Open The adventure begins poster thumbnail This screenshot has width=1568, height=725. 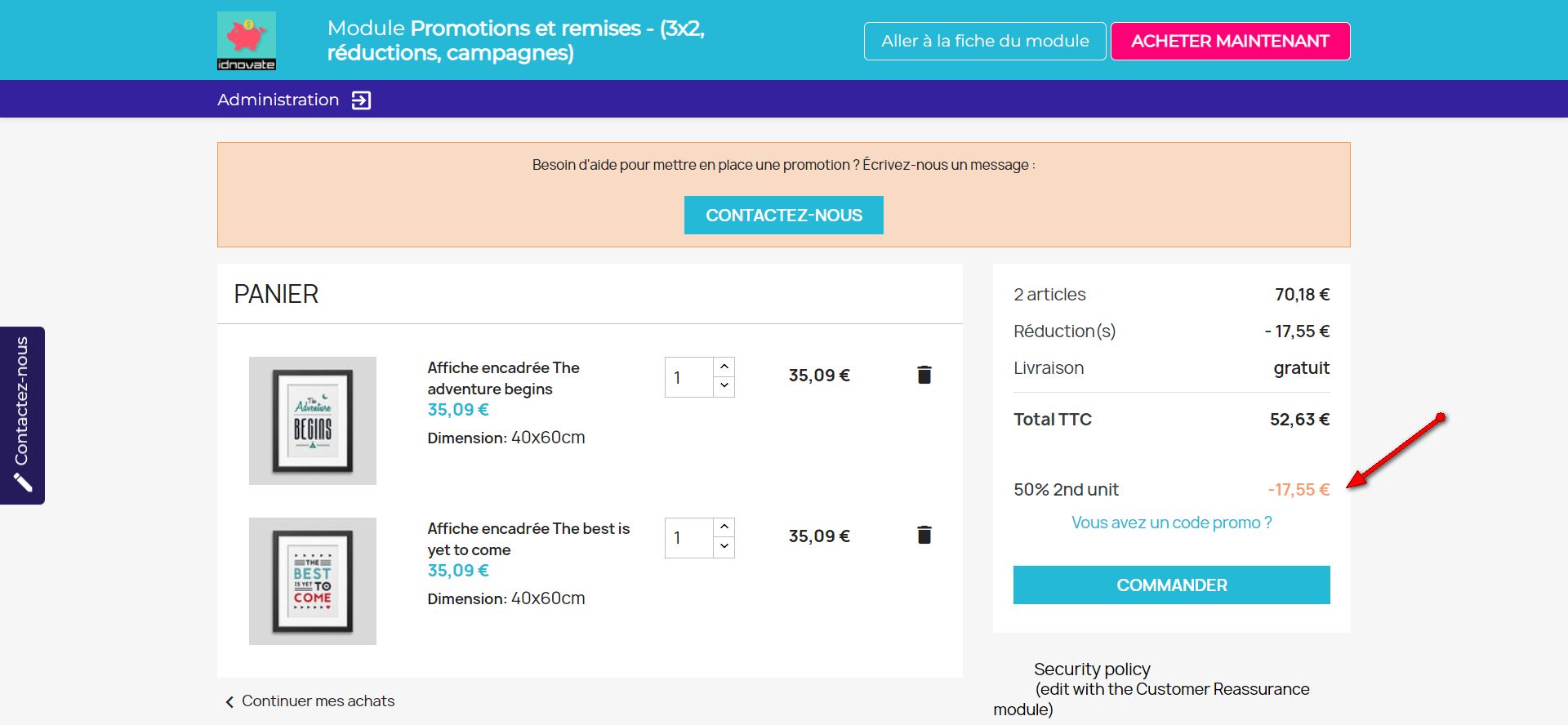(313, 420)
